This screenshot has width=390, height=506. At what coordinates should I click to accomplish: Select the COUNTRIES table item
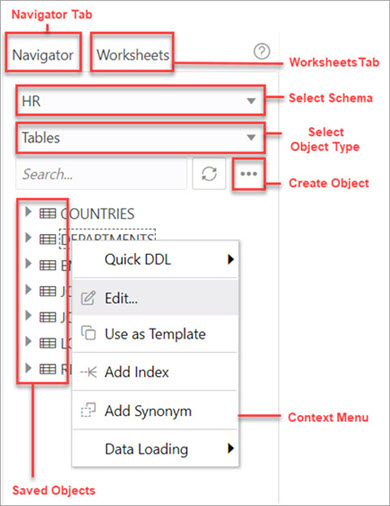click(97, 214)
